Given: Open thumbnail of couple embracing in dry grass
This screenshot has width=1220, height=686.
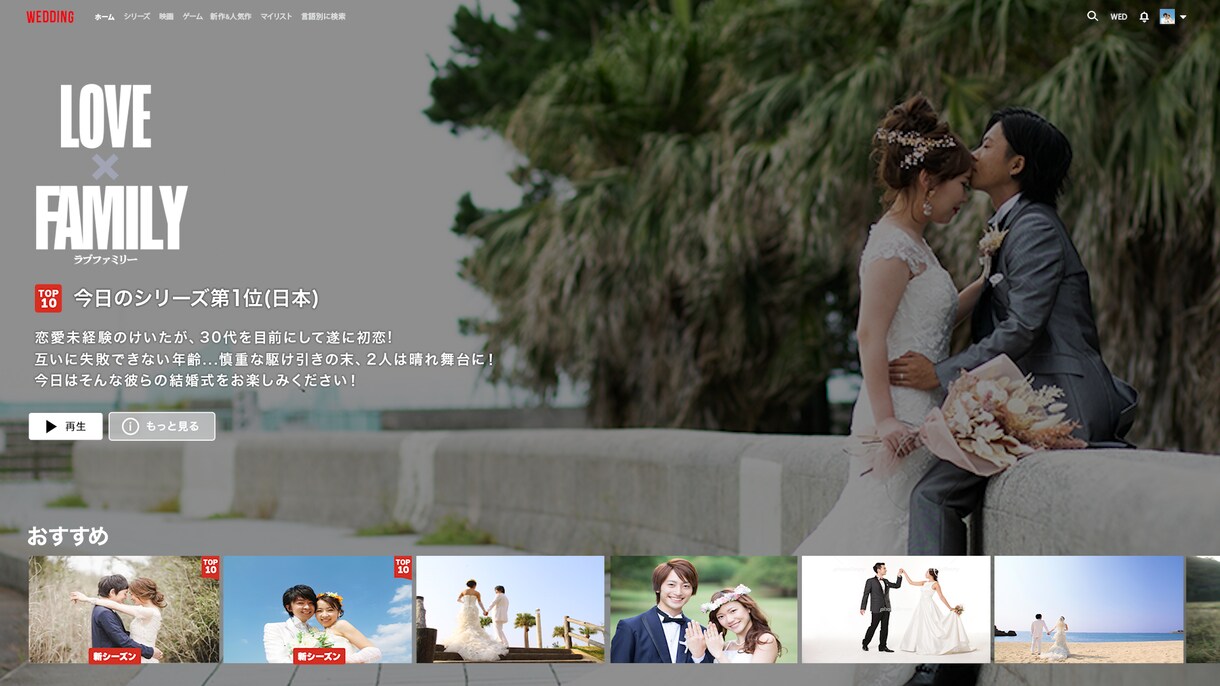Looking at the screenshot, I should point(124,610).
